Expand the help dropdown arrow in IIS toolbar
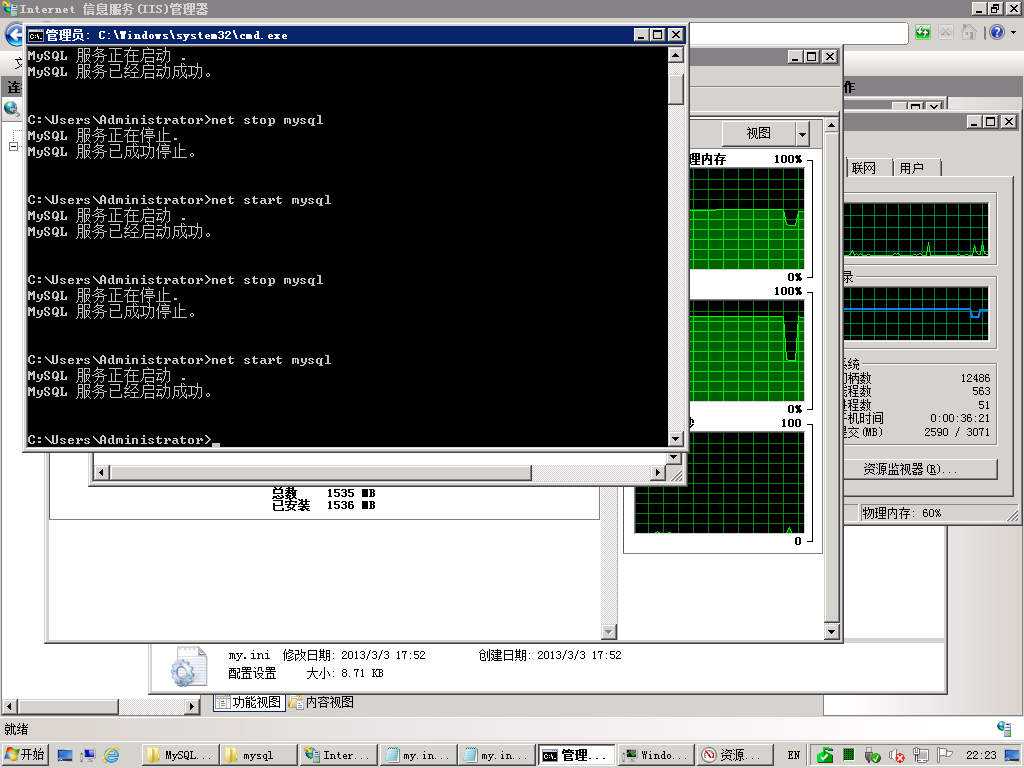The image size is (1024, 768). tap(1013, 32)
